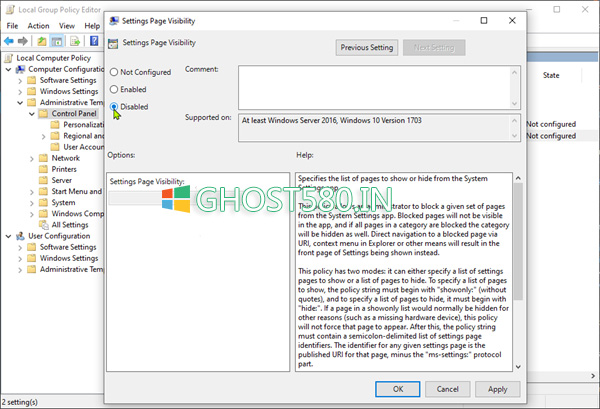Click the Control Panel folder icon
600x409 pixels.
44,114
